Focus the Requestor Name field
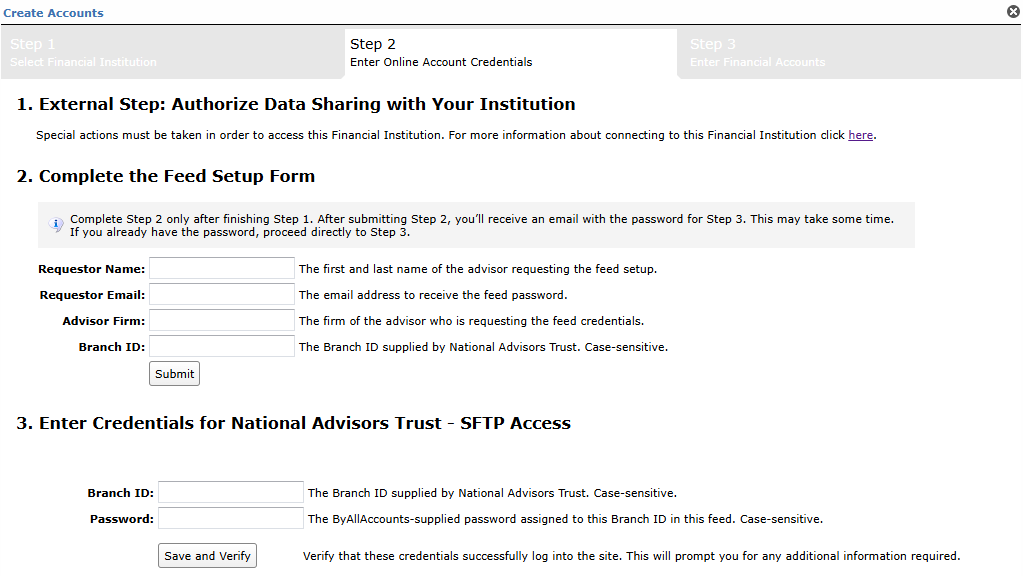This screenshot has height=576, width=1023. coord(222,268)
